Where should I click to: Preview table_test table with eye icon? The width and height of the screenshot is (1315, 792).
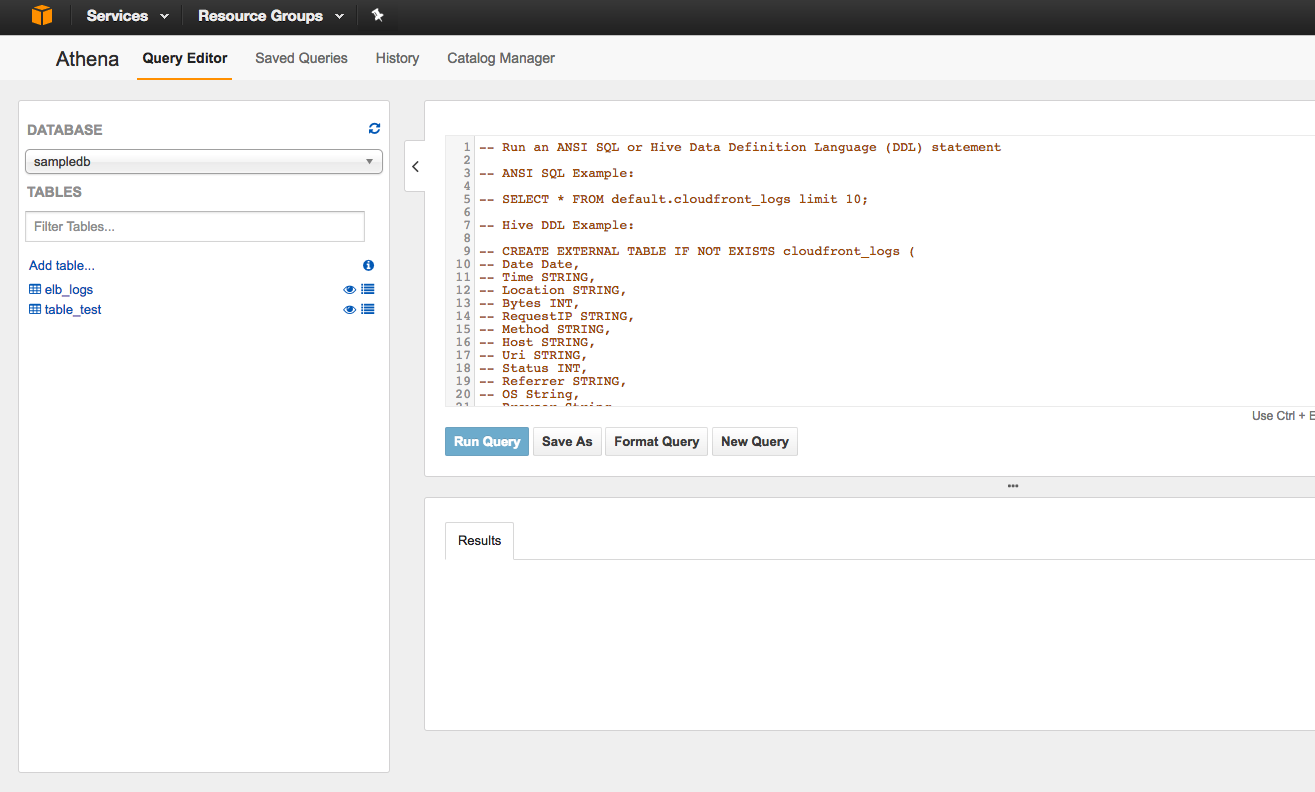(x=350, y=310)
